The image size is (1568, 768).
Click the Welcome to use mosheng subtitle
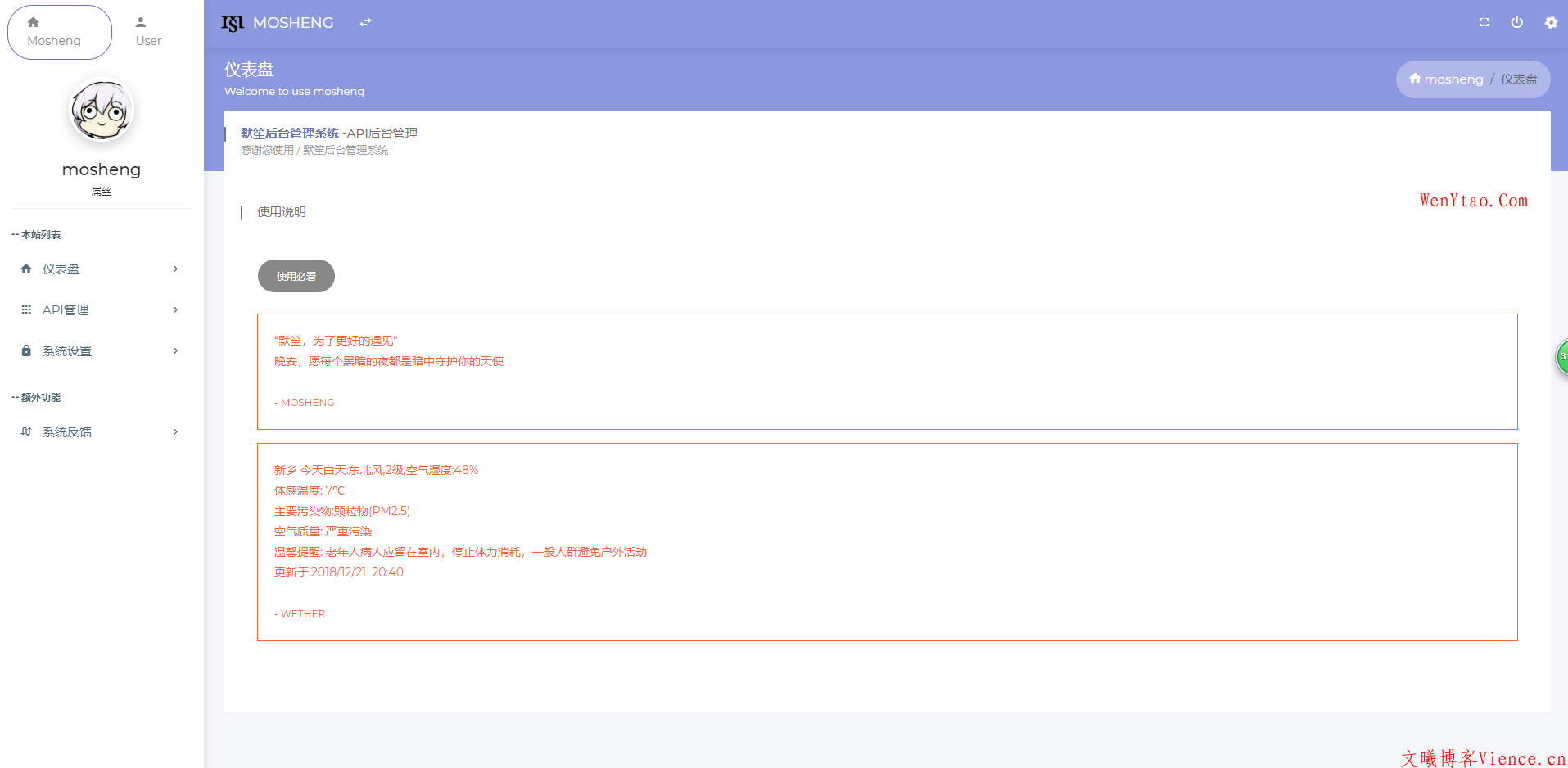[x=295, y=91]
